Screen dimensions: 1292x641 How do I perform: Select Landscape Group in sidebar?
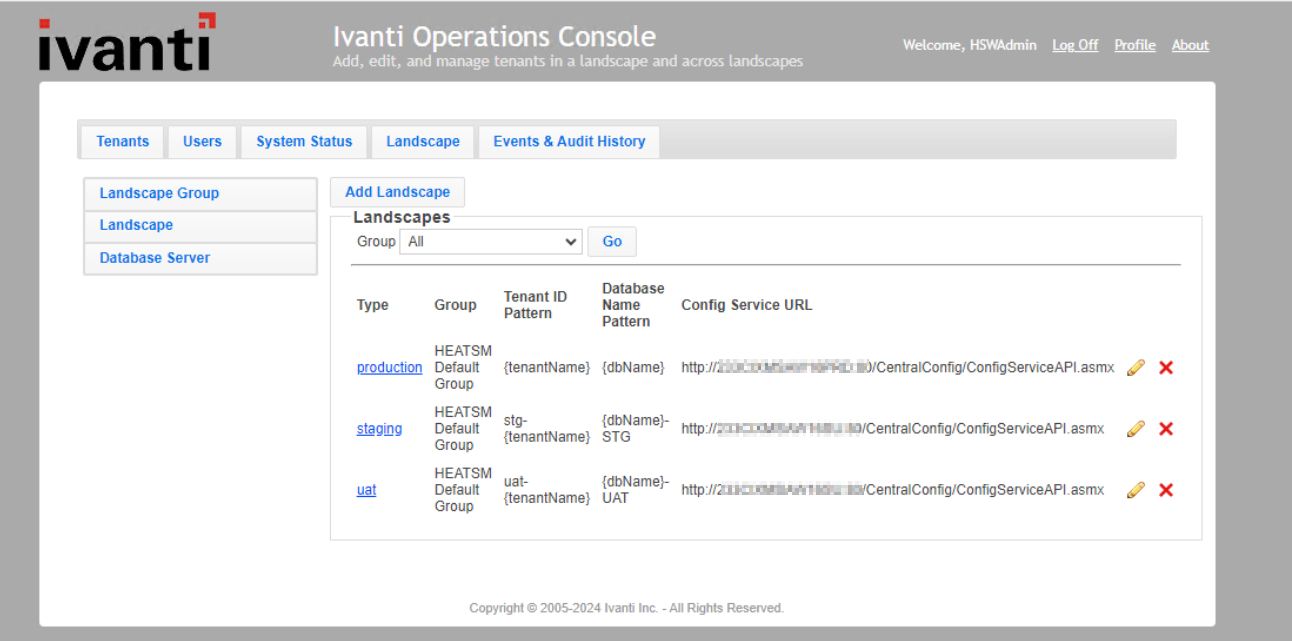click(x=159, y=194)
